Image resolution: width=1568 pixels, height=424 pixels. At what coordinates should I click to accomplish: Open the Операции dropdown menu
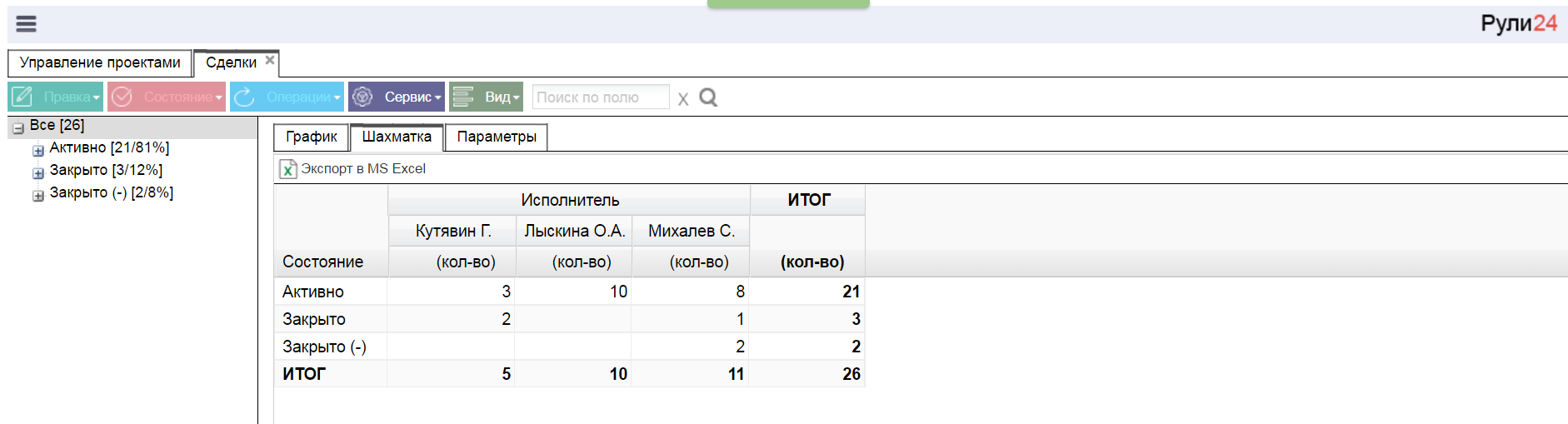click(287, 97)
